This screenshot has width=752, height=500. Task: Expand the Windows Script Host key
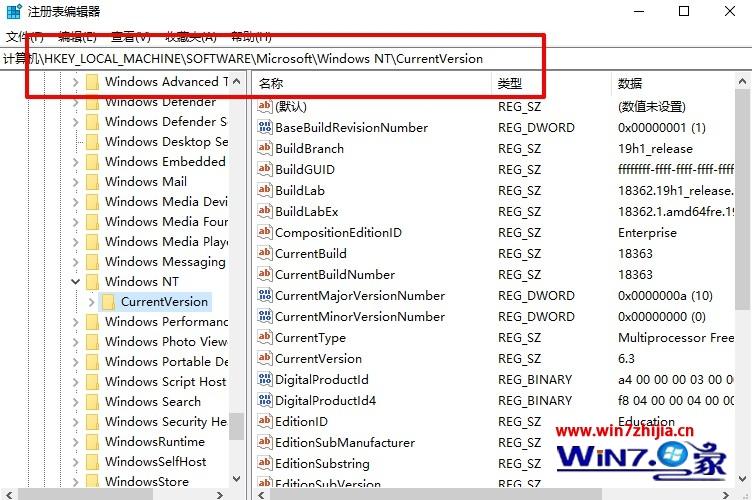click(x=75, y=382)
